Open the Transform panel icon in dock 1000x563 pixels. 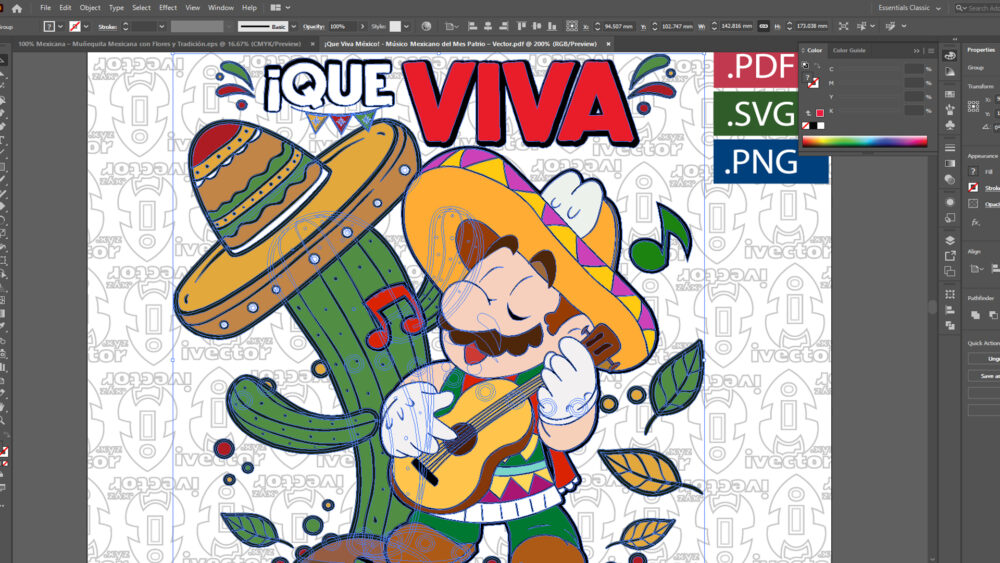tap(950, 295)
